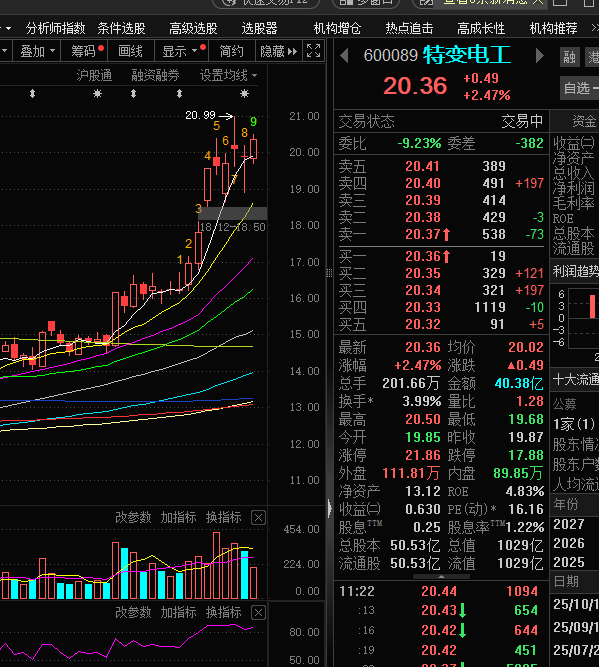Open 显示 display dropdown
This screenshot has height=667, width=599.
click(x=181, y=51)
